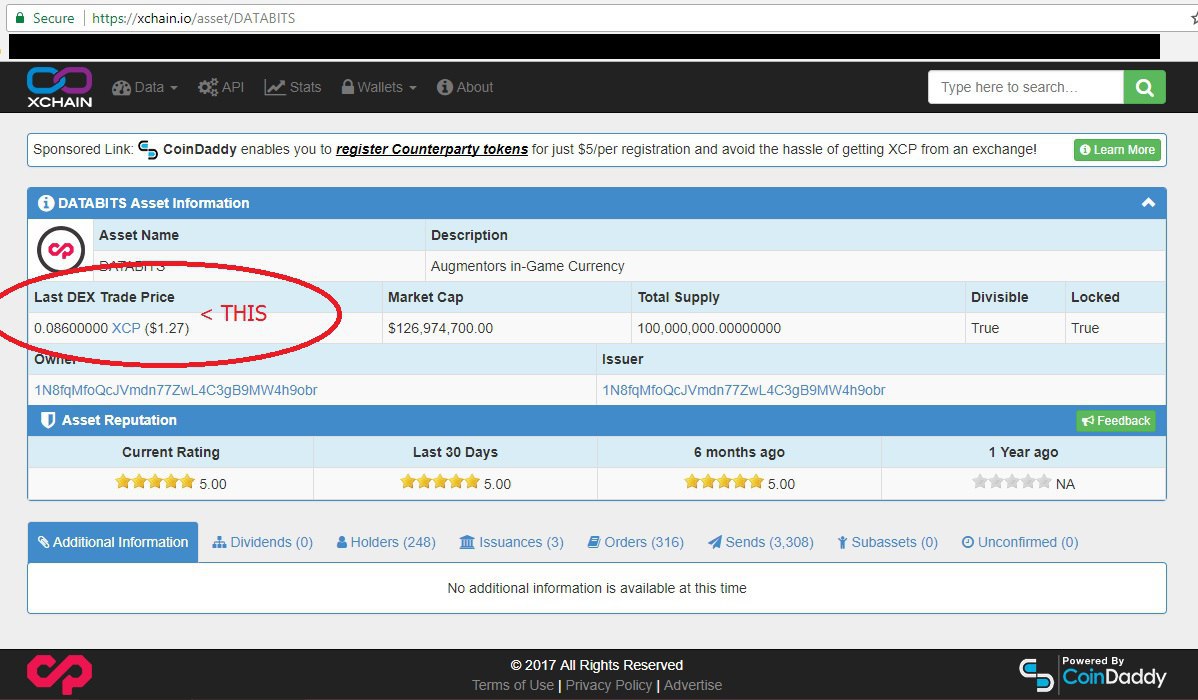
Task: Click the 6 months ago rating stars
Action: [x=724, y=481]
